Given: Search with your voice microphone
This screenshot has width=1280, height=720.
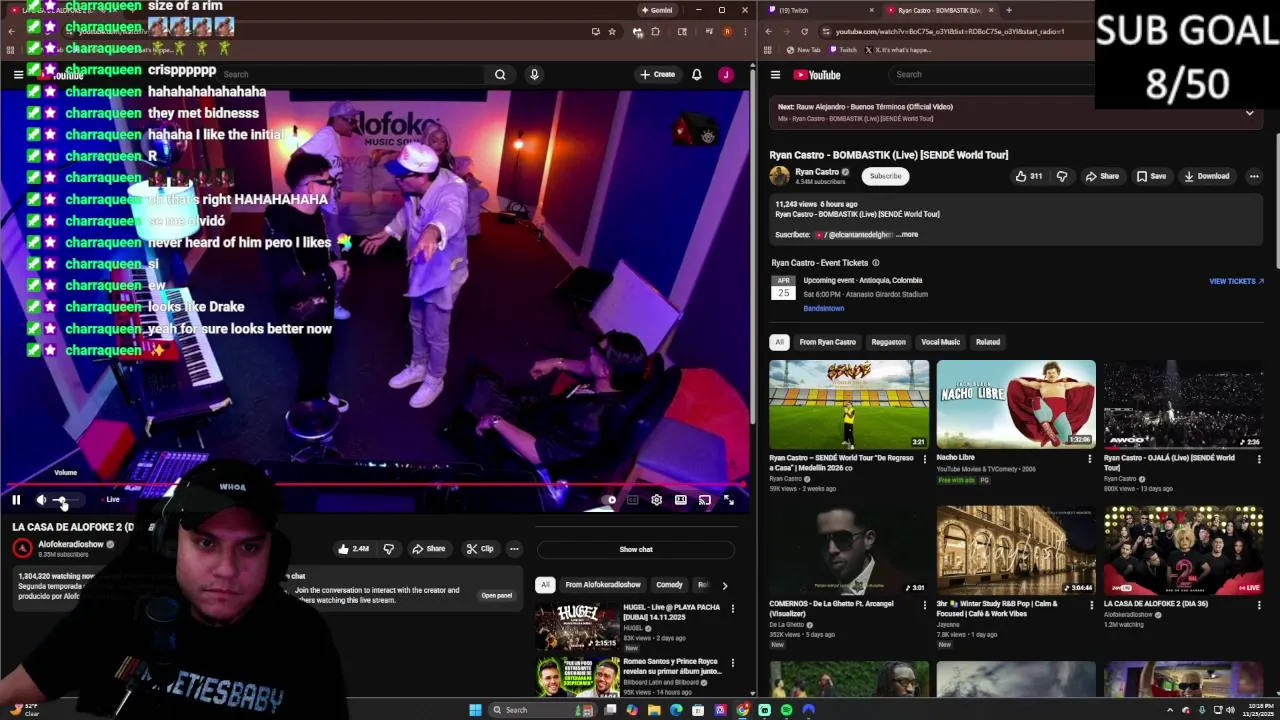Looking at the screenshot, I should click(x=534, y=74).
